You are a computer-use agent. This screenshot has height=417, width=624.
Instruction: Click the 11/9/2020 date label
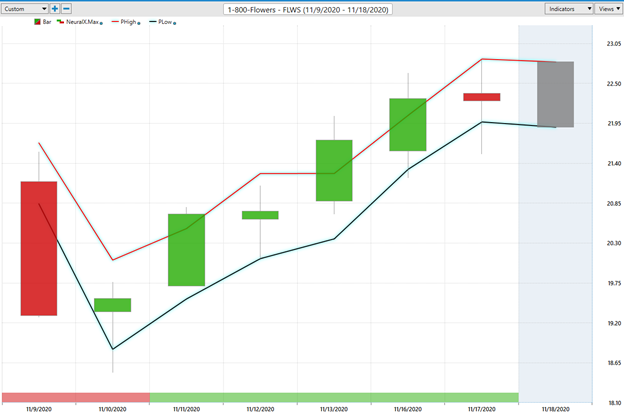39,409
